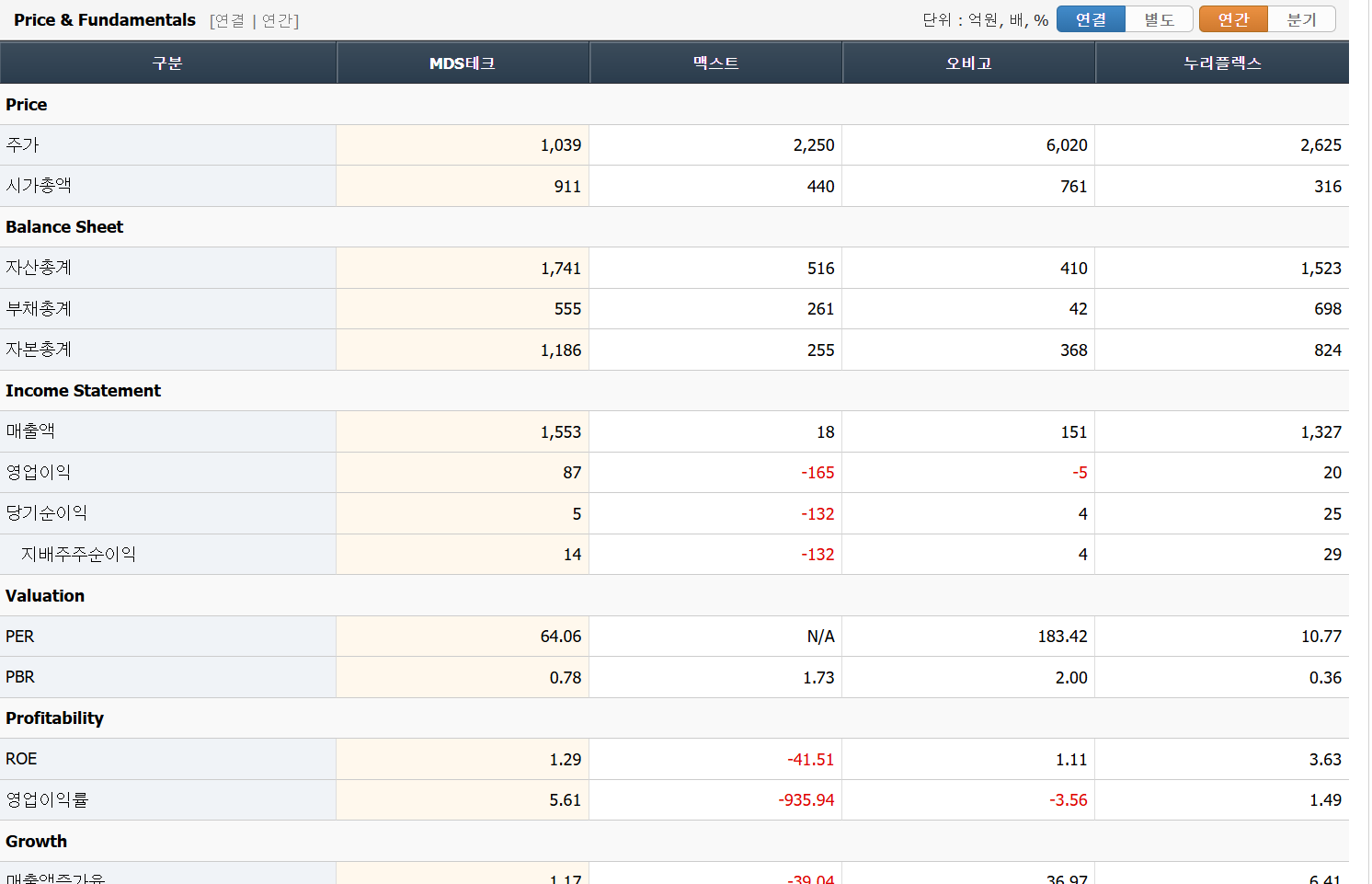Click 누리플렉스 stock price 2,625
Image resolution: width=1372 pixels, height=884 pixels.
pyautogui.click(x=1321, y=145)
